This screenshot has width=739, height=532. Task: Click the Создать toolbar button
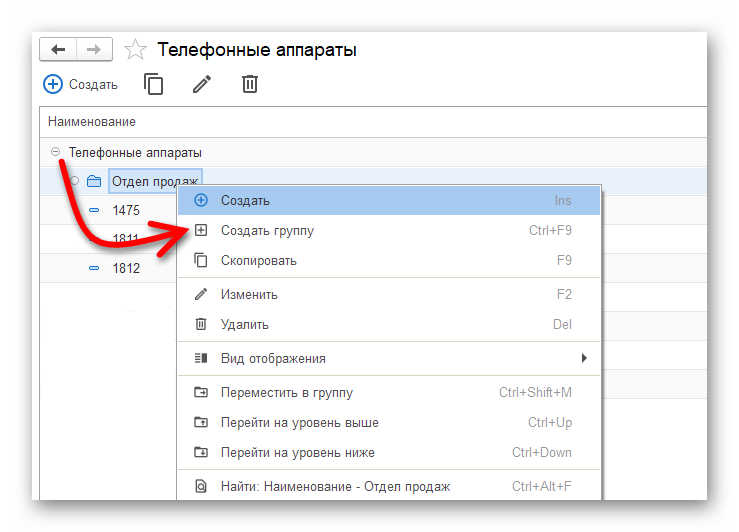(x=80, y=84)
